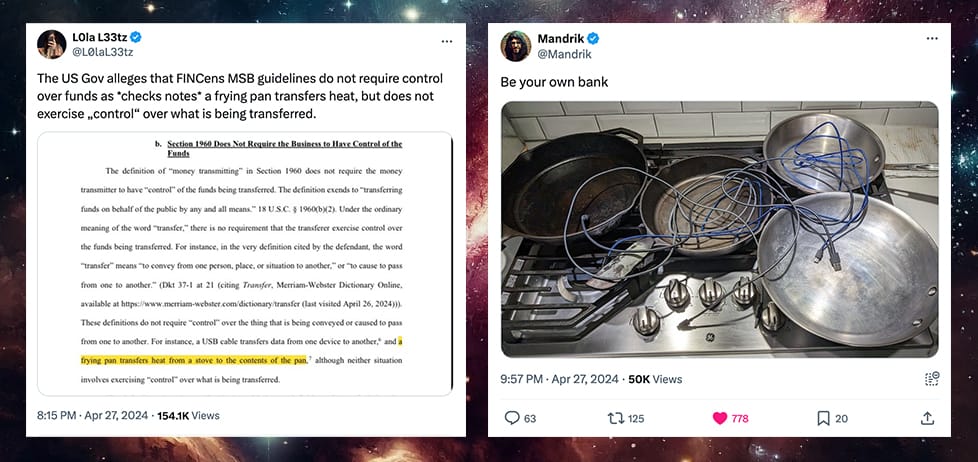Screen dimensions: 978x462
Task: Open L0la L33tz profile avatar
Action: pos(51,44)
